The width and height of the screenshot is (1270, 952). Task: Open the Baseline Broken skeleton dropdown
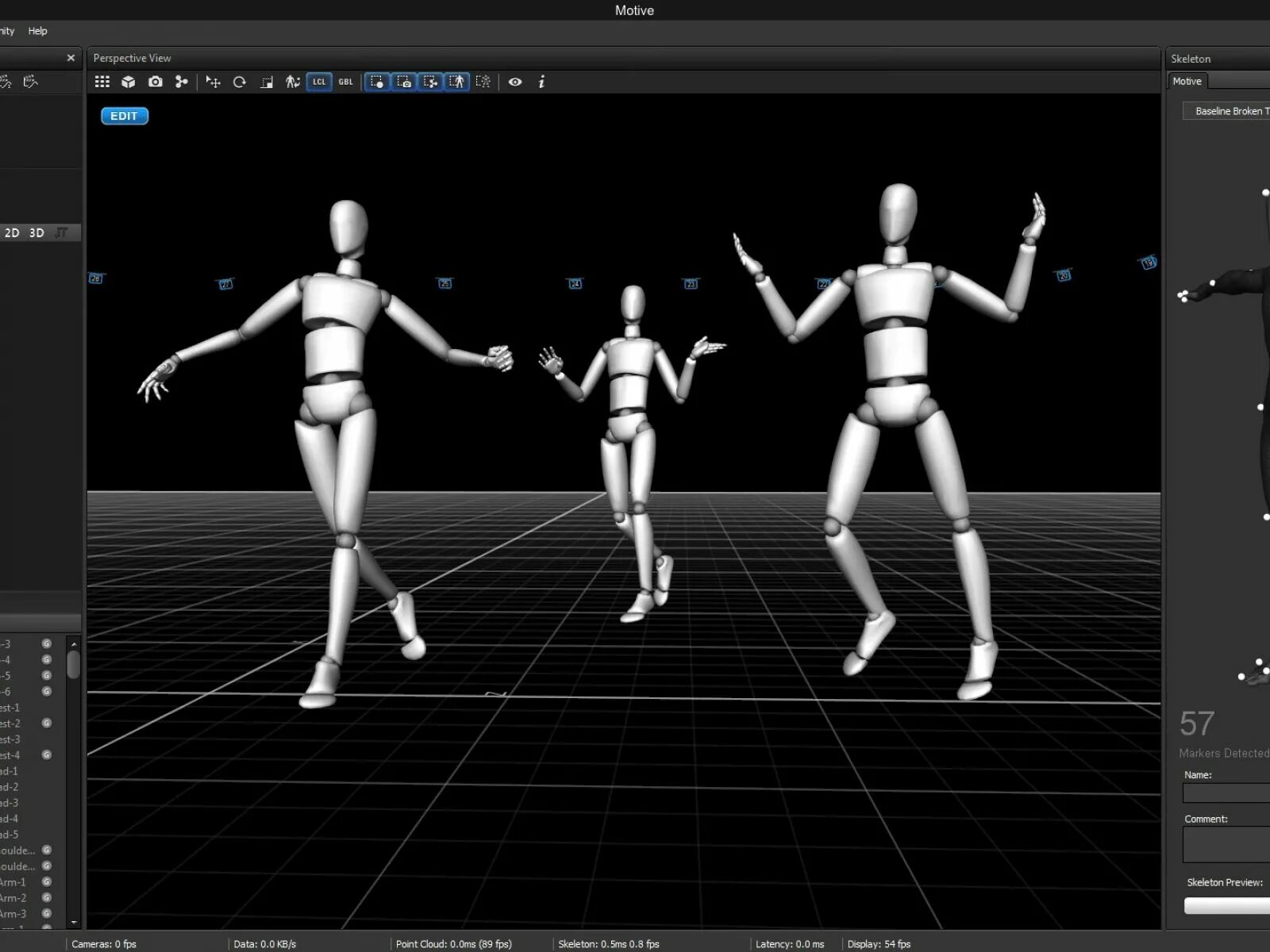(x=1226, y=111)
